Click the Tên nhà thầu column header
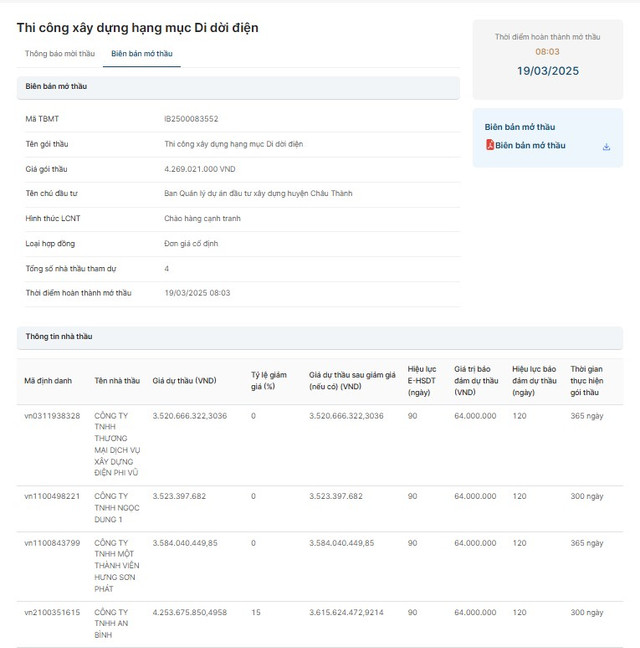Screen dimensions: 640x648 pyautogui.click(x=117, y=381)
